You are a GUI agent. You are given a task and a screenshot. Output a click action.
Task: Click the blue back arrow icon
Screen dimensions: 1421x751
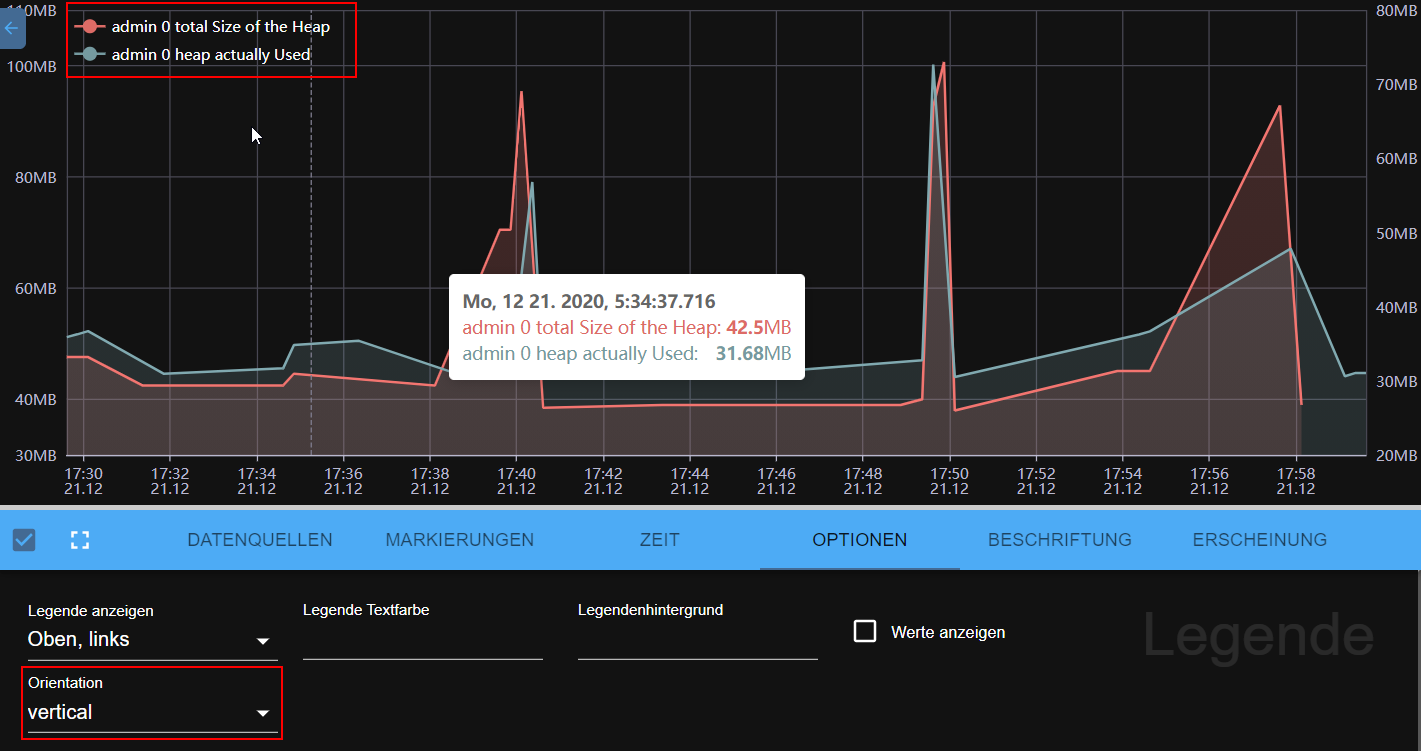[x=13, y=28]
